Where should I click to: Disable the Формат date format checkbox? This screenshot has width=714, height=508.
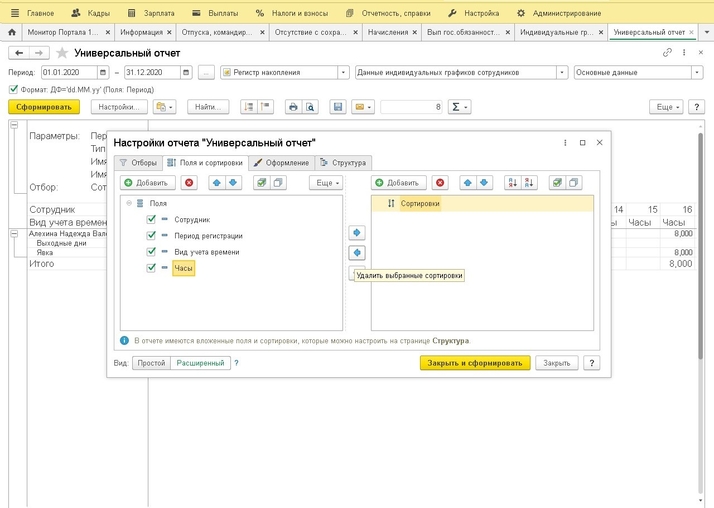click(x=13, y=89)
